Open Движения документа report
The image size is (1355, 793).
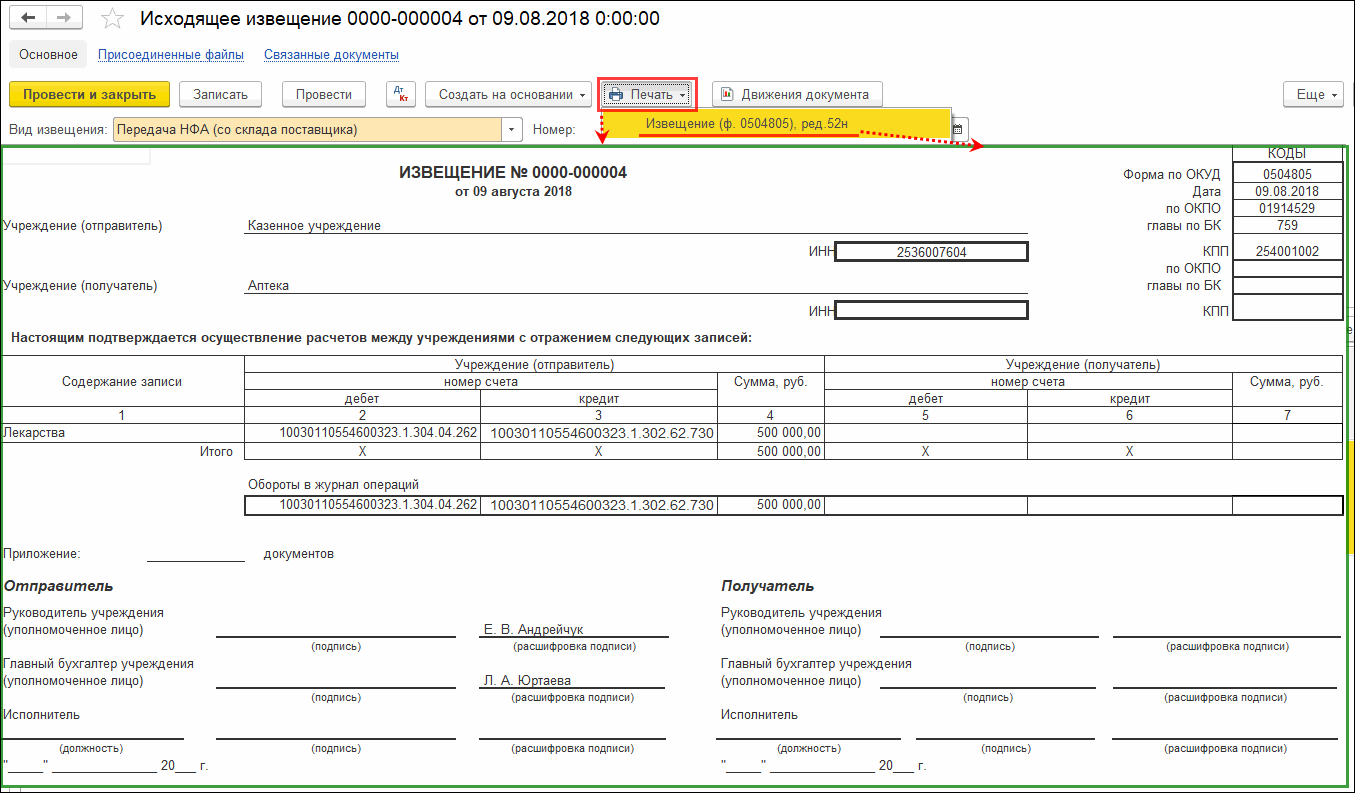(797, 94)
